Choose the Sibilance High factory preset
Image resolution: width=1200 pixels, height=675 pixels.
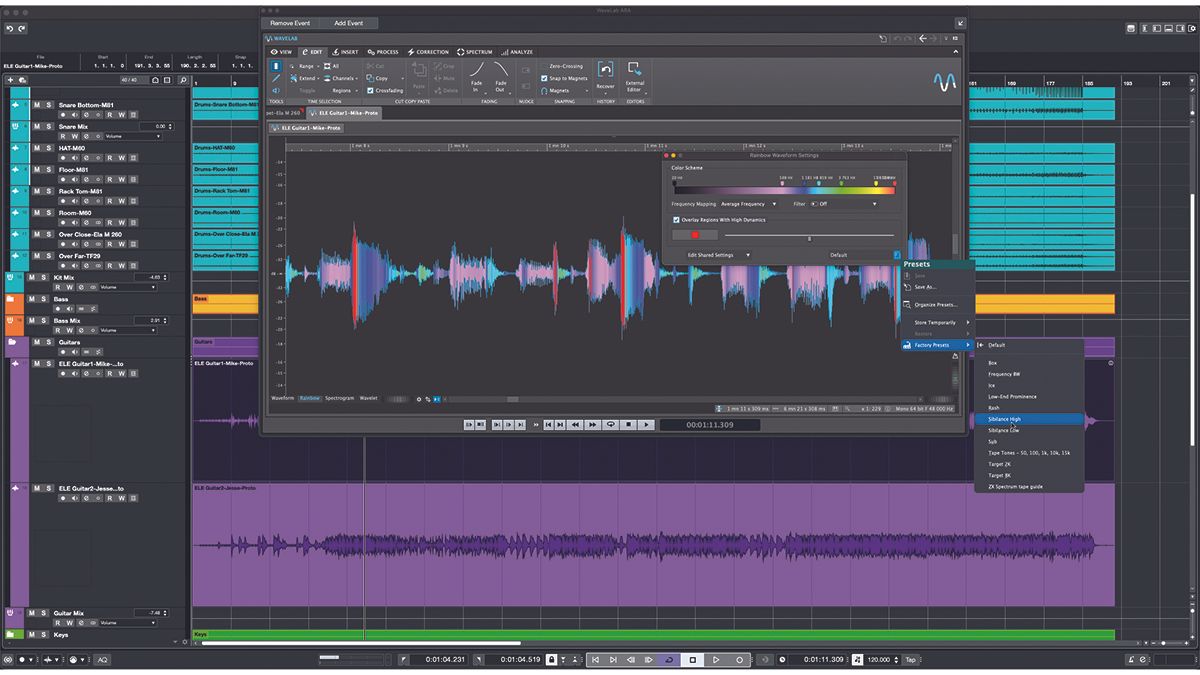point(1005,419)
